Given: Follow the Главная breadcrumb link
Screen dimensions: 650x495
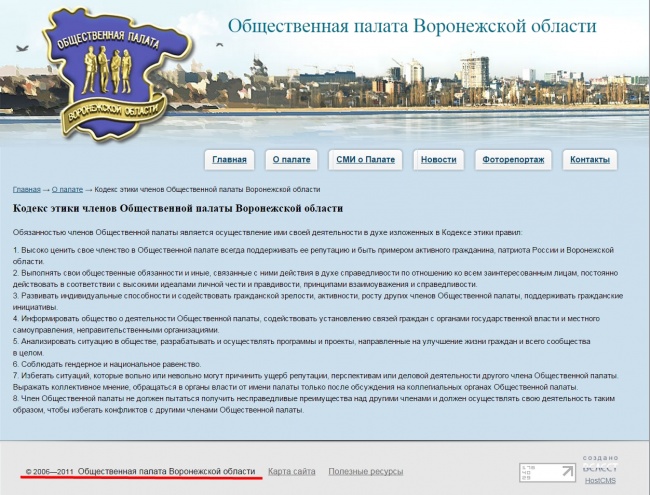Looking at the screenshot, I should [27, 189].
